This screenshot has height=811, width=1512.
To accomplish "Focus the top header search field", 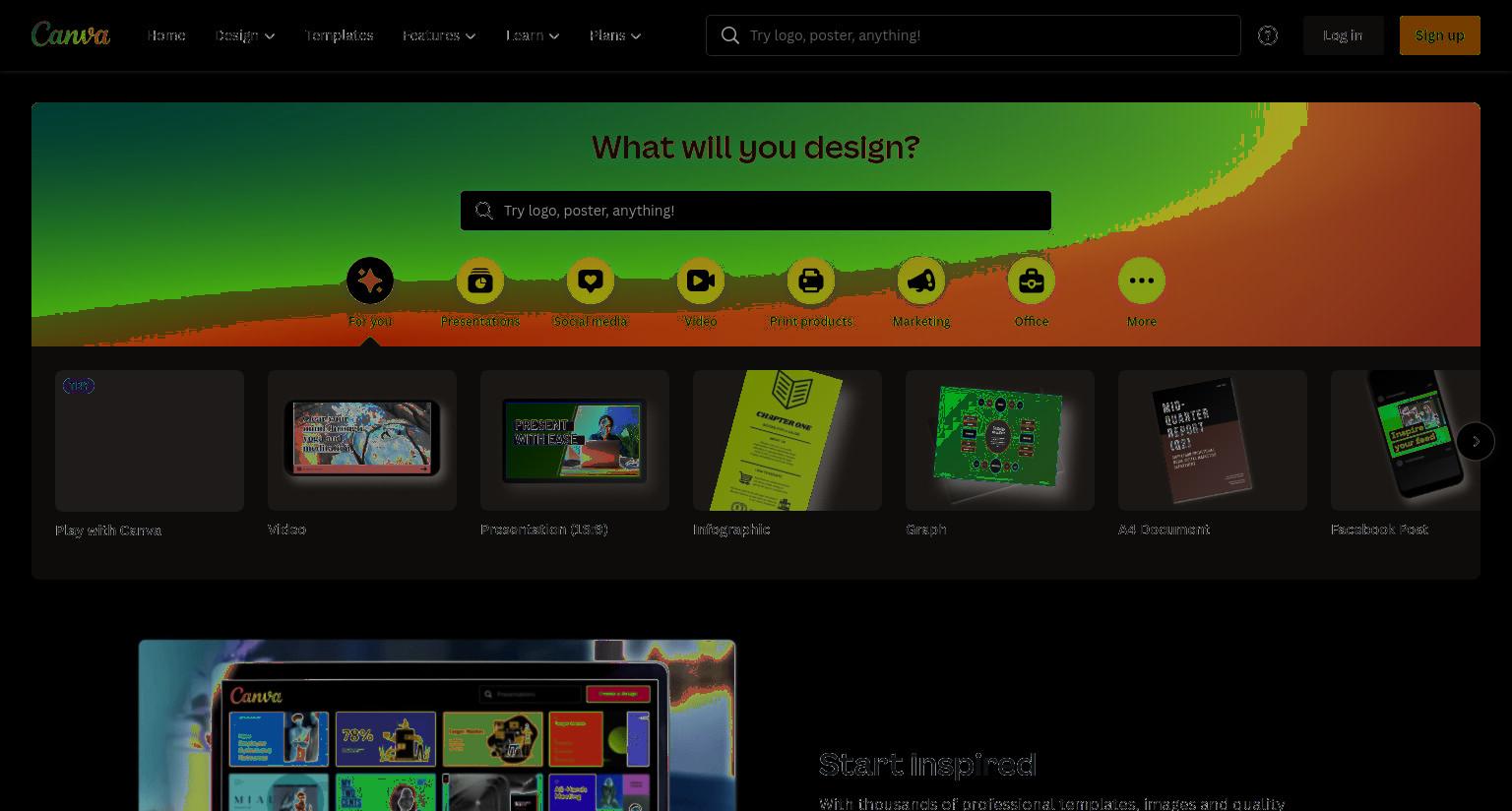I will [973, 35].
